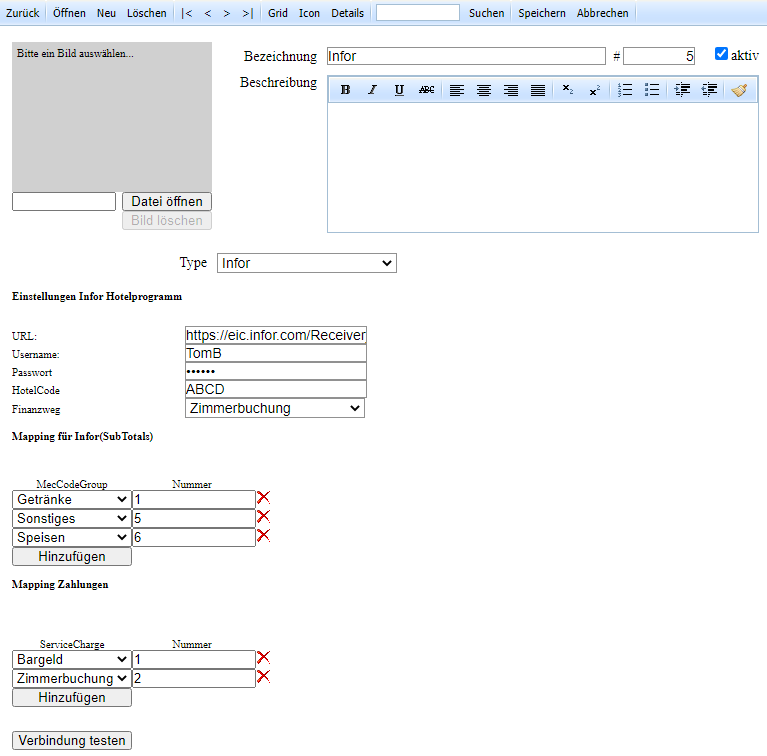Screen dimensions: 767x756
Task: Align description text right
Action: click(x=511, y=90)
